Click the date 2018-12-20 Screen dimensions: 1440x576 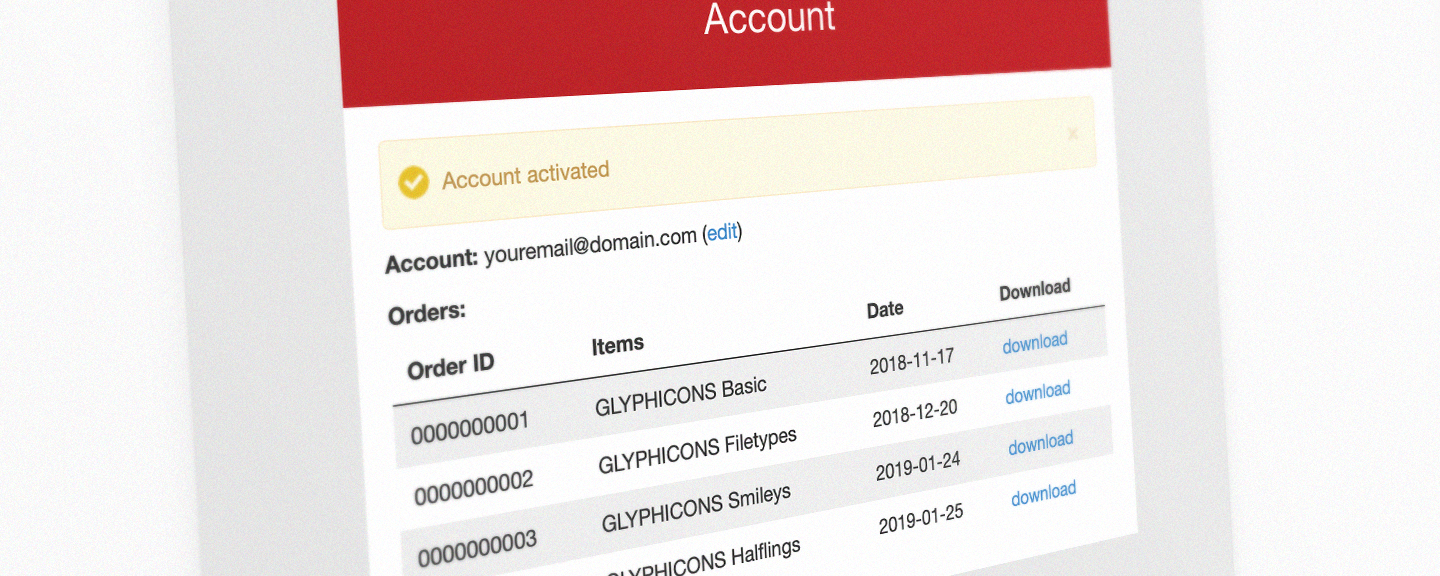point(915,413)
